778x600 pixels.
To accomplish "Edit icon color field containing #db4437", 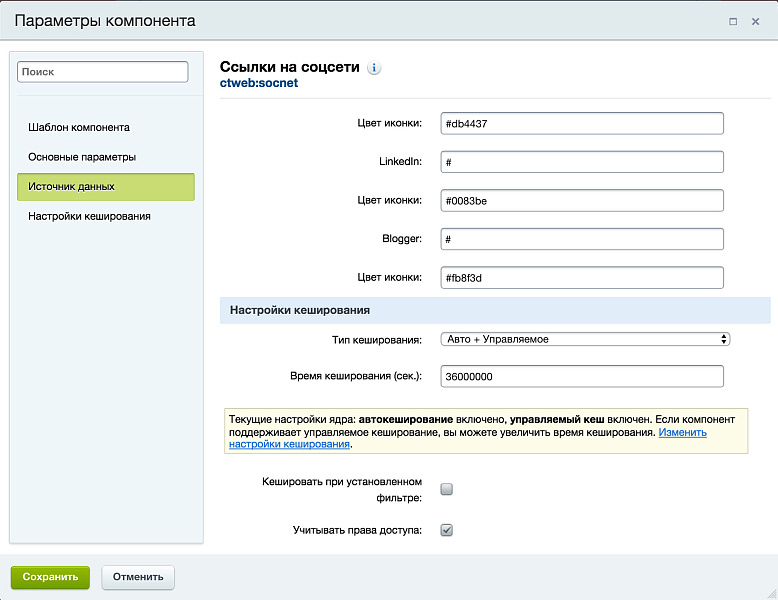I will coord(581,123).
